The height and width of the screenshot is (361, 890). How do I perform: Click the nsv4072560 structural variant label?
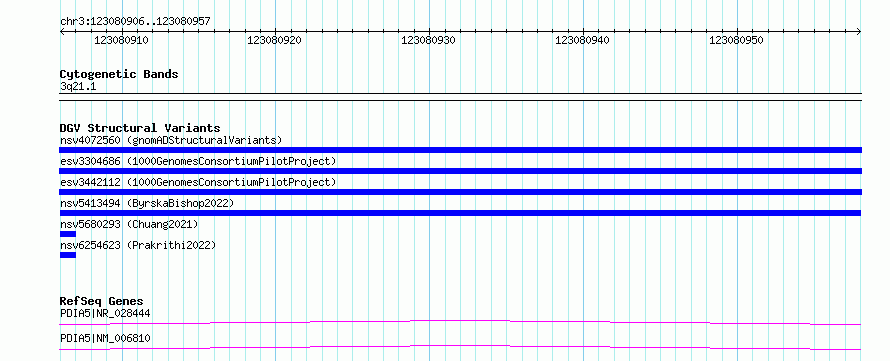(x=171, y=140)
